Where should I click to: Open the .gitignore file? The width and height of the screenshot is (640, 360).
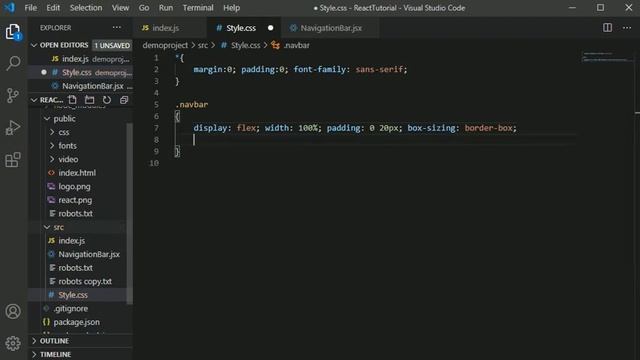(x=71, y=309)
